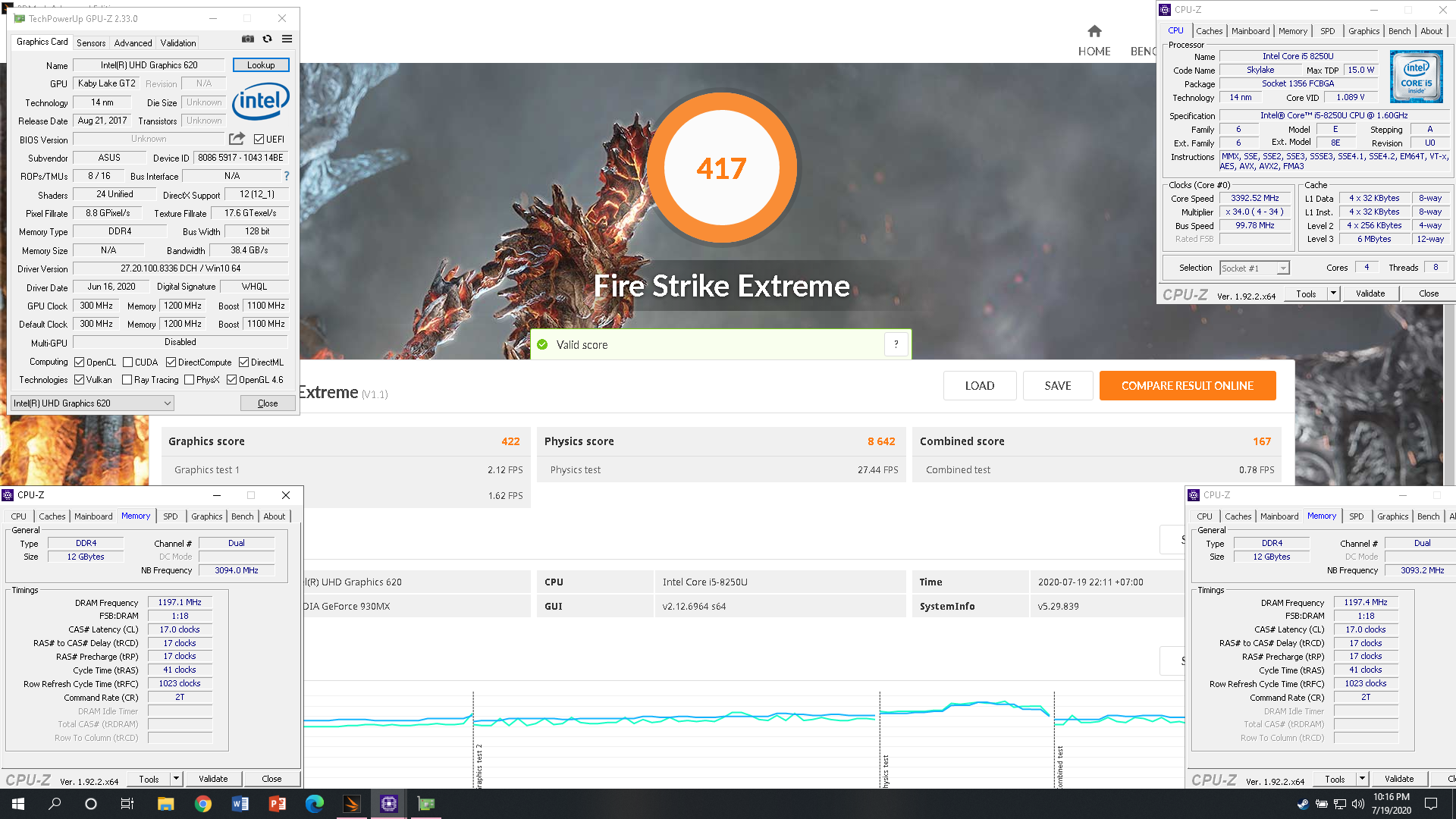Toggle the PhysX checkbox

pyautogui.click(x=189, y=380)
